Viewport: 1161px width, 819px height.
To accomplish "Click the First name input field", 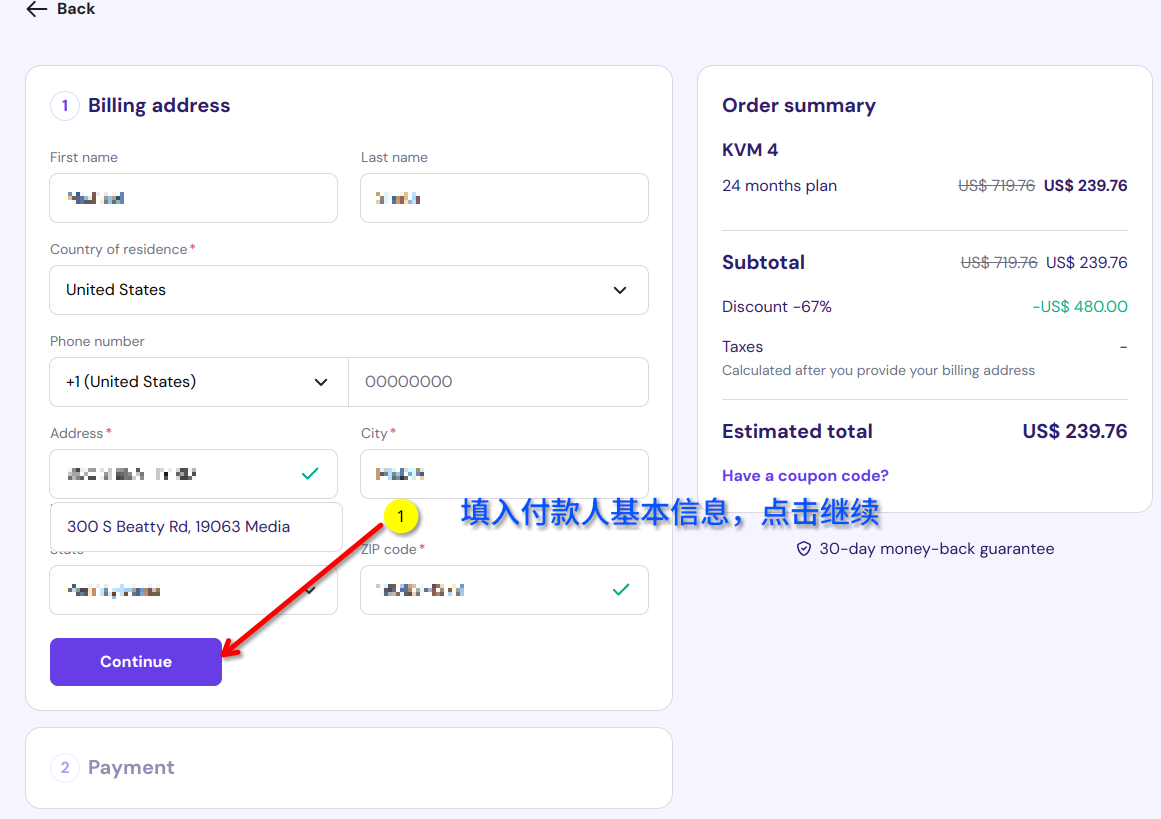I will (193, 198).
